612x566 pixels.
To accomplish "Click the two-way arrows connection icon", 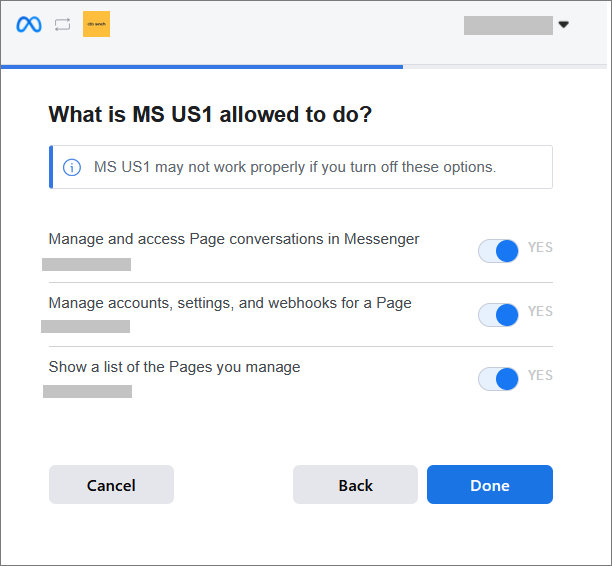I will pos(63,25).
